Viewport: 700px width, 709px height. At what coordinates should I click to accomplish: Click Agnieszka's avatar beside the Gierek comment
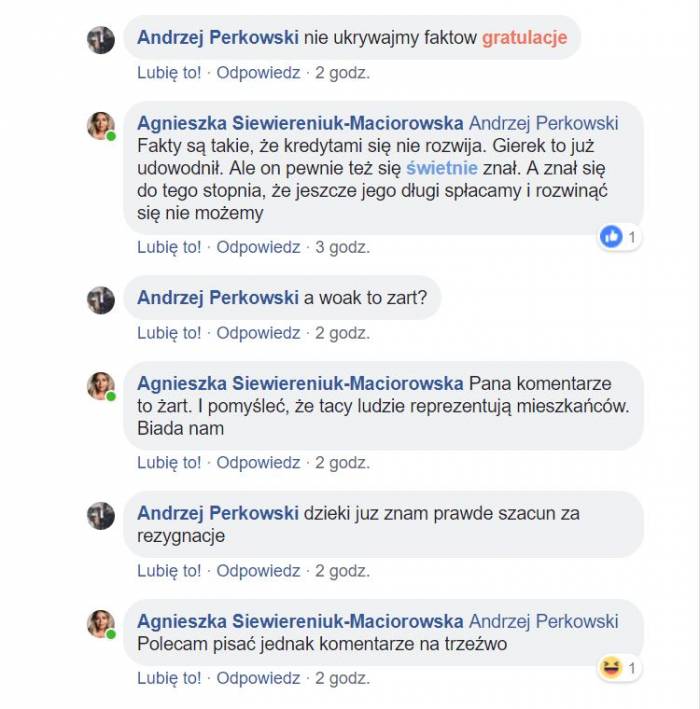point(101,126)
